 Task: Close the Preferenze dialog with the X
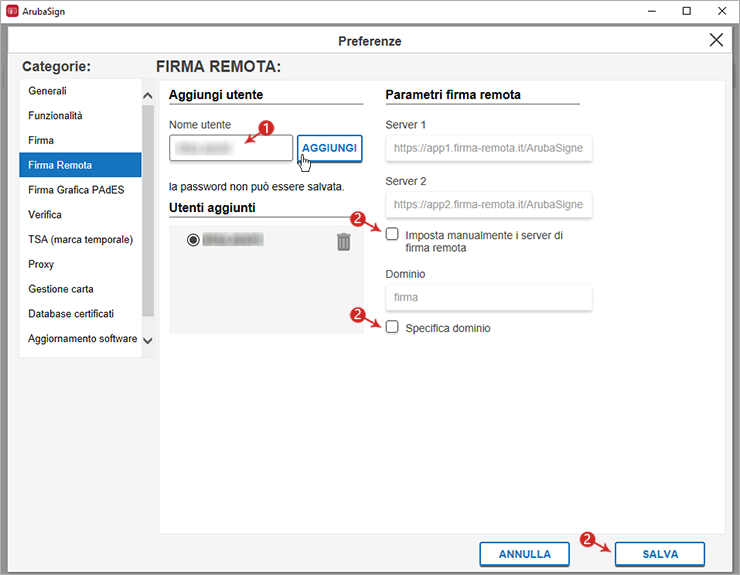716,40
